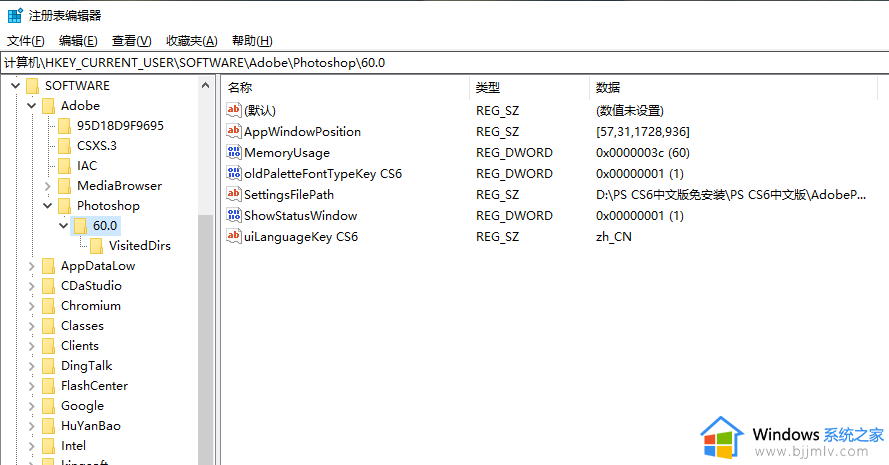This screenshot has height=465, width=889.
Task: Click the MediaBrowser folder icon
Action: (x=65, y=186)
